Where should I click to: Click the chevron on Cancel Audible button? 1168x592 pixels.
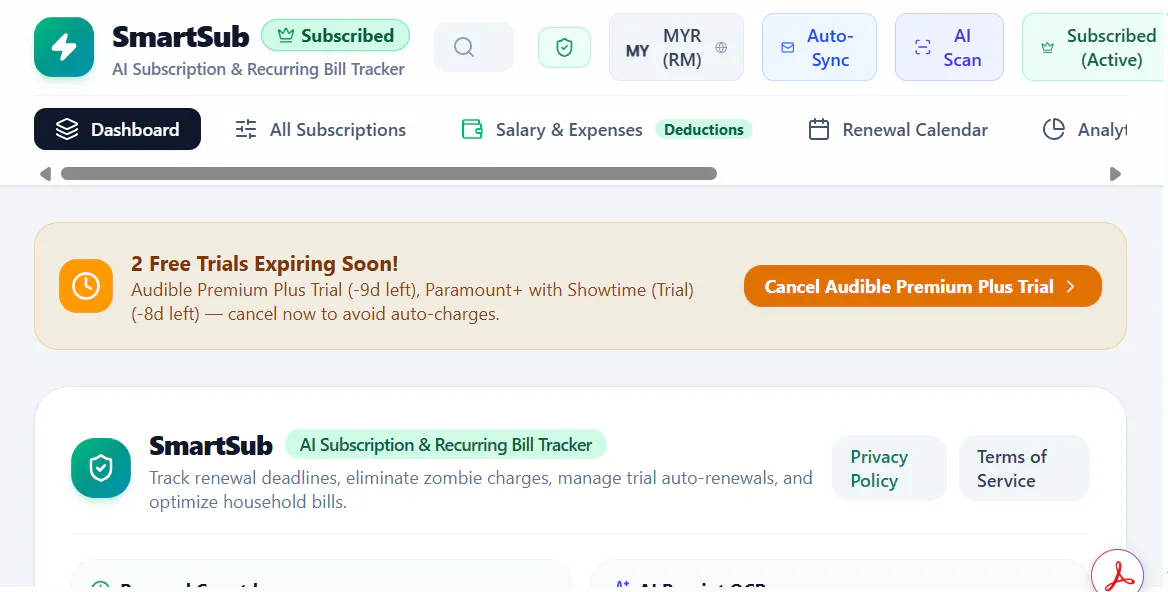(x=1070, y=287)
